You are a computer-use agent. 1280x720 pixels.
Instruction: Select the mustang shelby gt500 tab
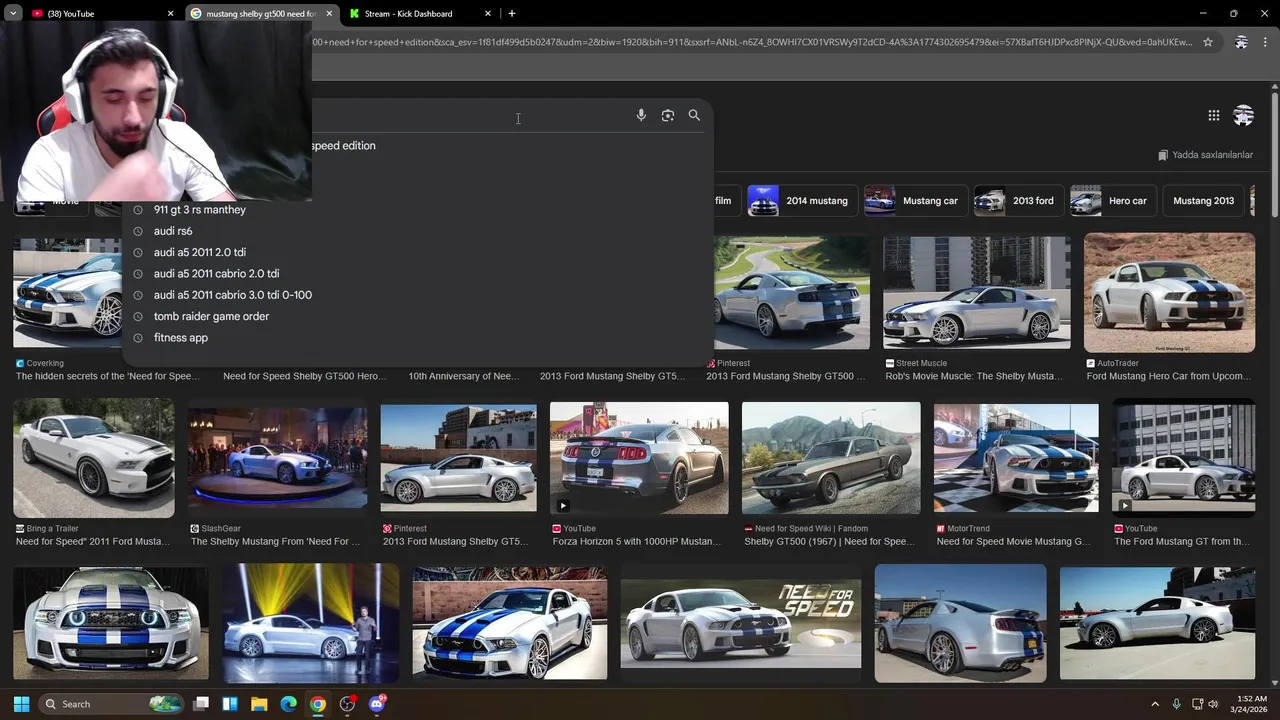pos(263,14)
